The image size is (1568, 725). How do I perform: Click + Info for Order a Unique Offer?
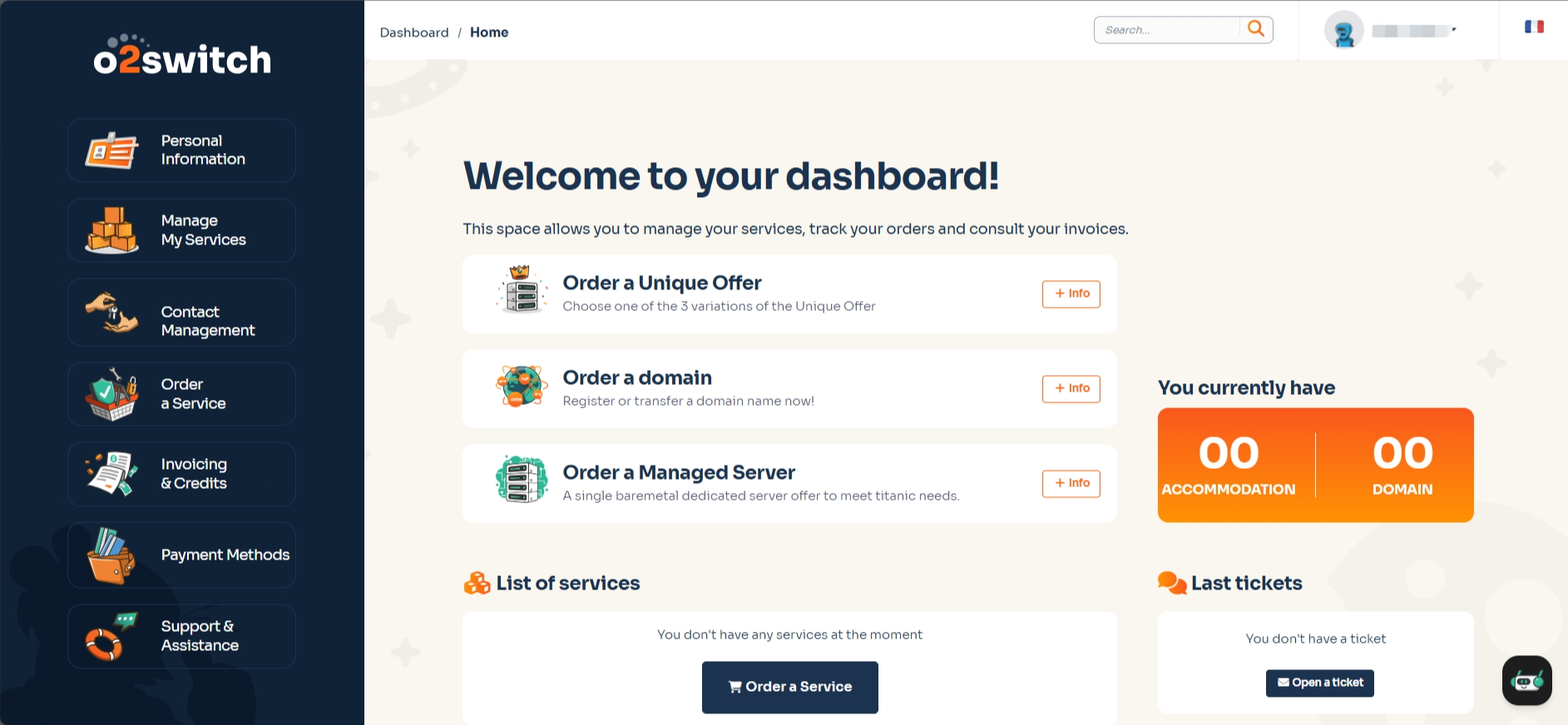point(1071,293)
